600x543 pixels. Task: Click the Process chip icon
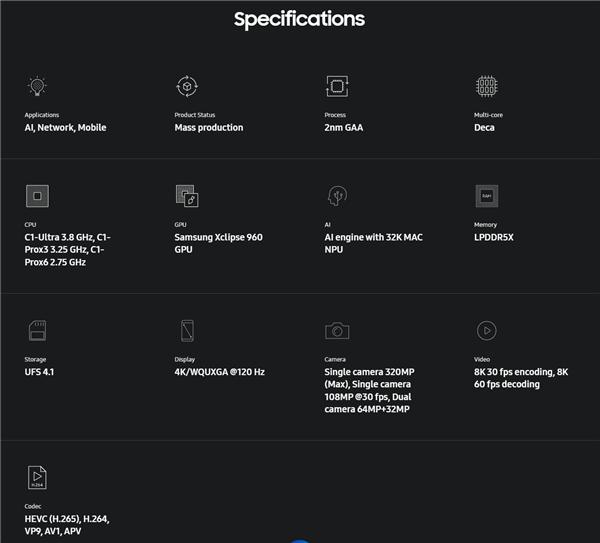[336, 86]
